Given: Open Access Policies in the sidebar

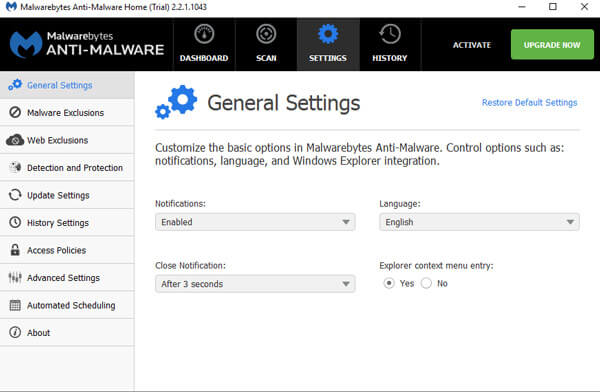Looking at the screenshot, I should pyautogui.click(x=67, y=250).
